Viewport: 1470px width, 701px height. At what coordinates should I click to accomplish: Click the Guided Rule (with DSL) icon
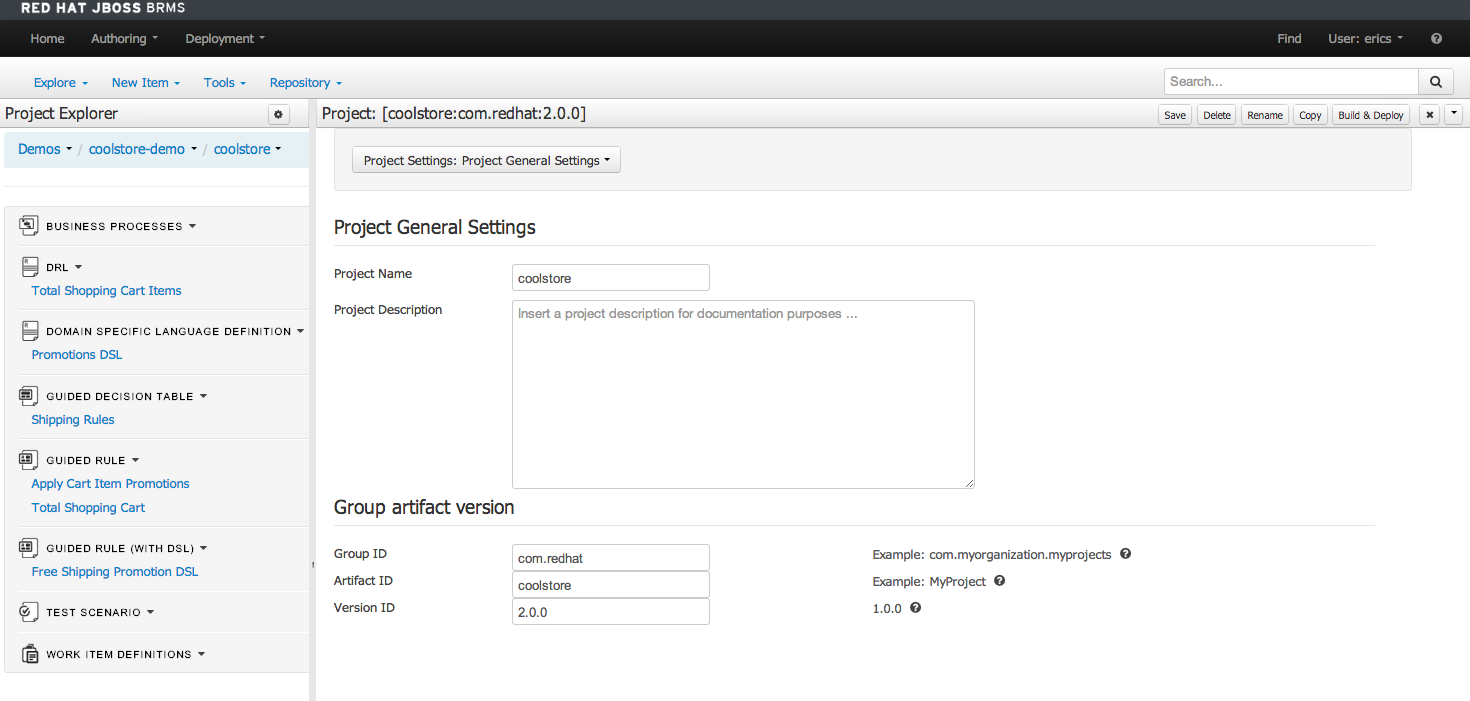(x=29, y=548)
